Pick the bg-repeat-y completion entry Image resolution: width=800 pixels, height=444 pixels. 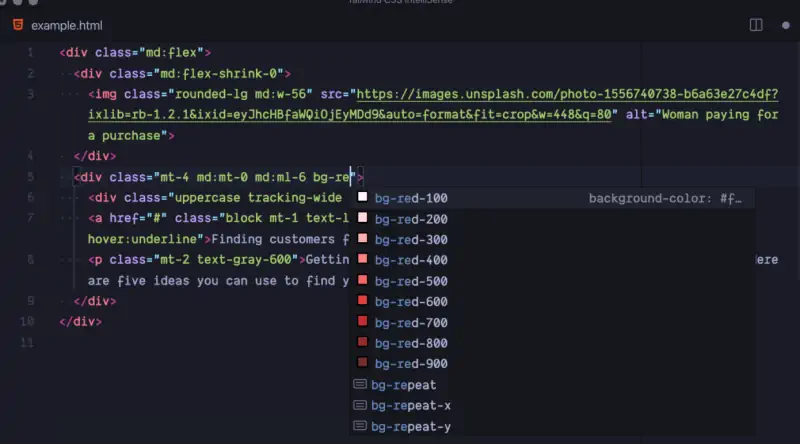coord(552,426)
